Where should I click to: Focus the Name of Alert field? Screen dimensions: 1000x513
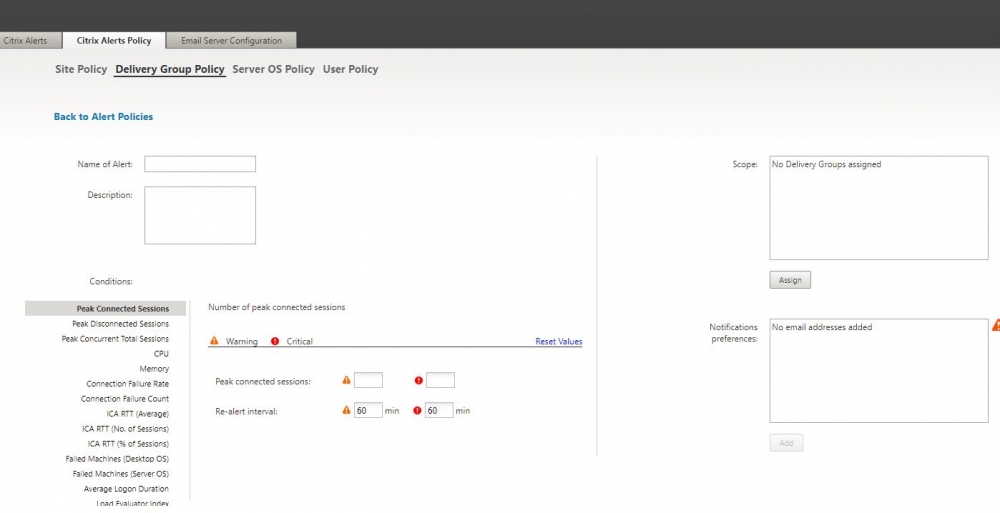click(x=200, y=164)
